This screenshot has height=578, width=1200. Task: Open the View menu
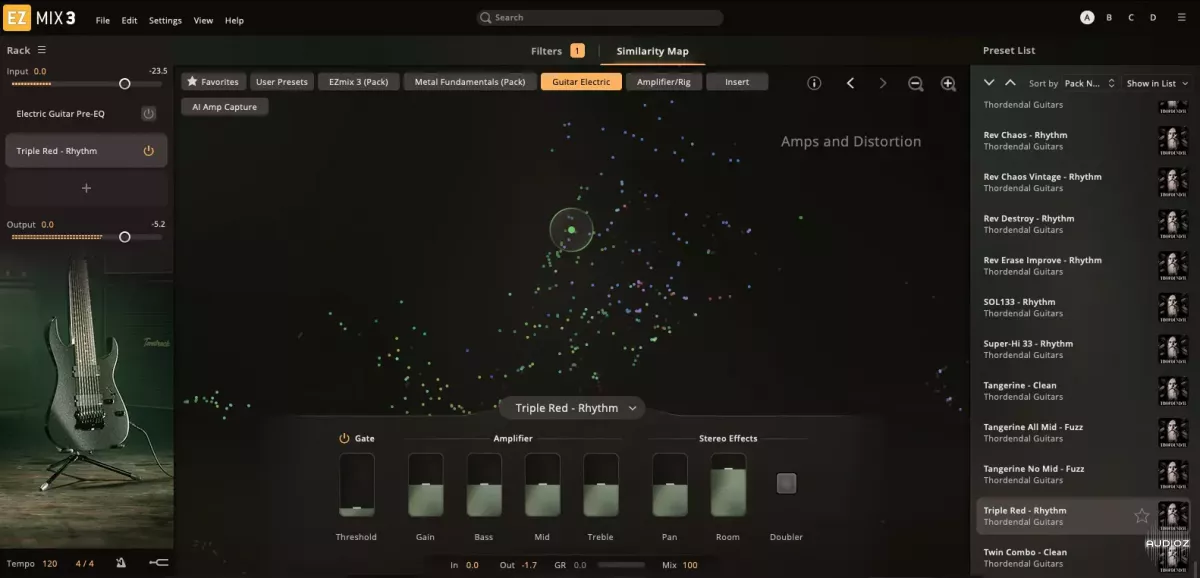click(x=203, y=20)
